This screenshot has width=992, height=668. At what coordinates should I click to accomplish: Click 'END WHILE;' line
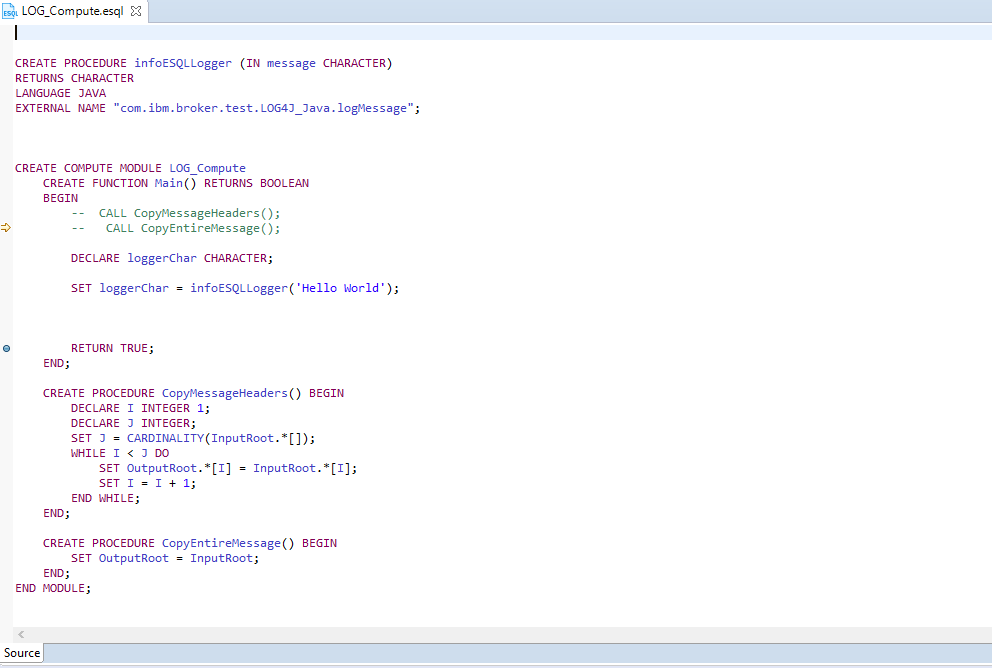click(x=106, y=498)
